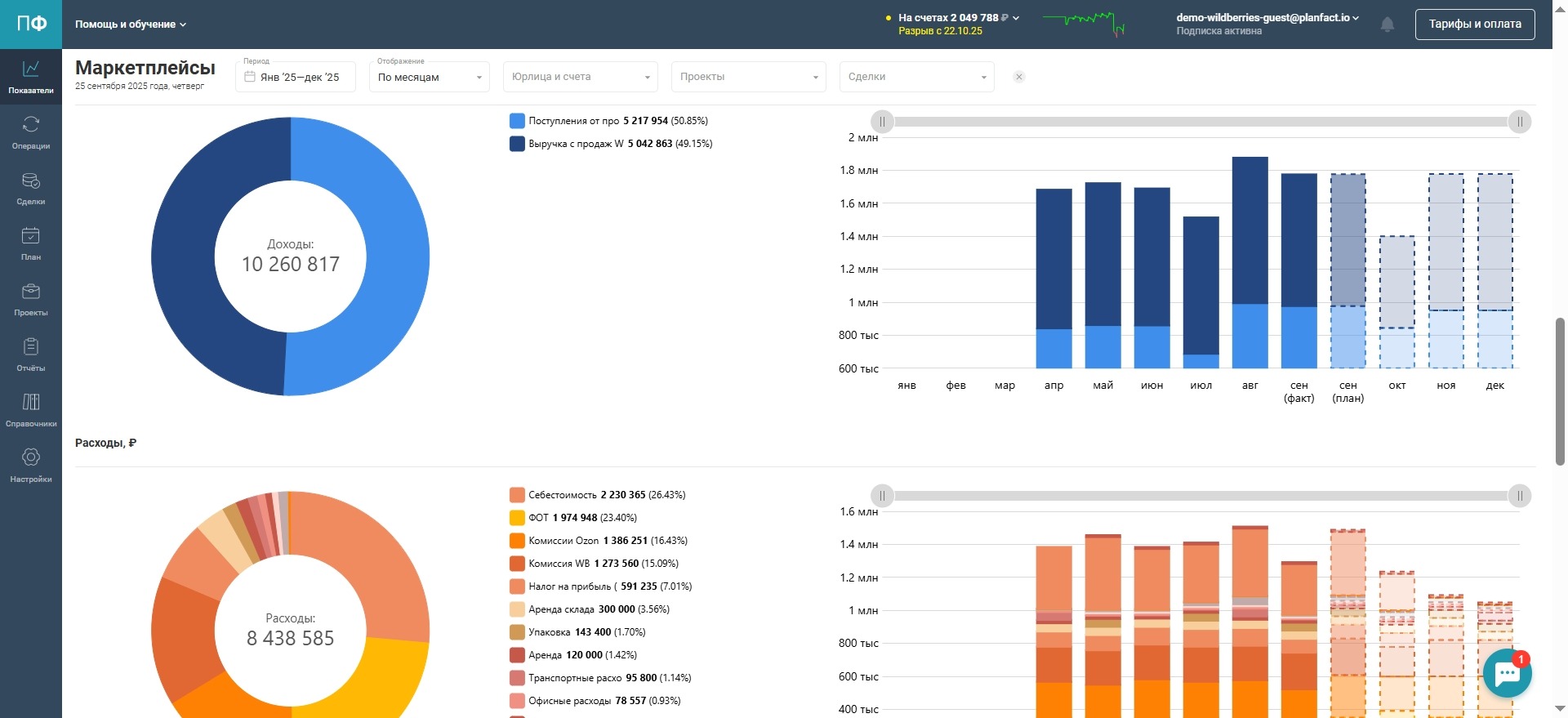Open the По месяцам display dropdown
Viewport: 1568px width, 718px height.
tap(430, 78)
